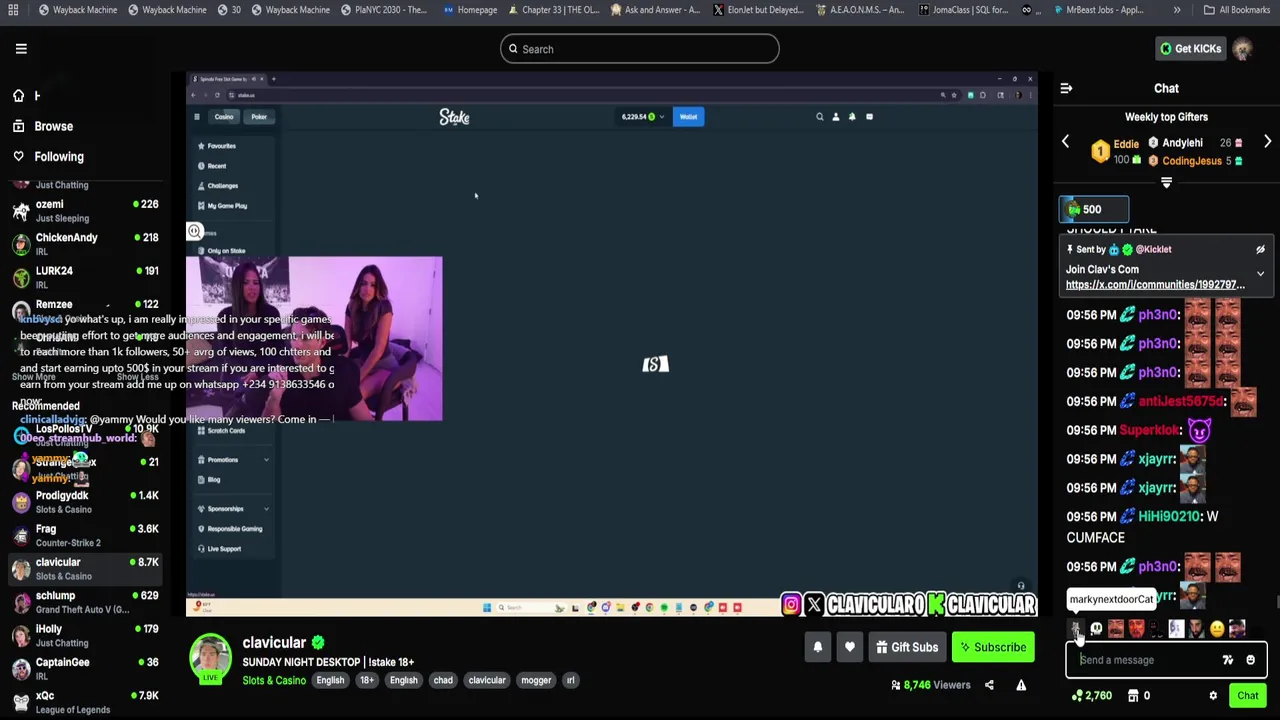
Task: Click the Home icon in the left sidebar
Action: pyautogui.click(x=18, y=96)
